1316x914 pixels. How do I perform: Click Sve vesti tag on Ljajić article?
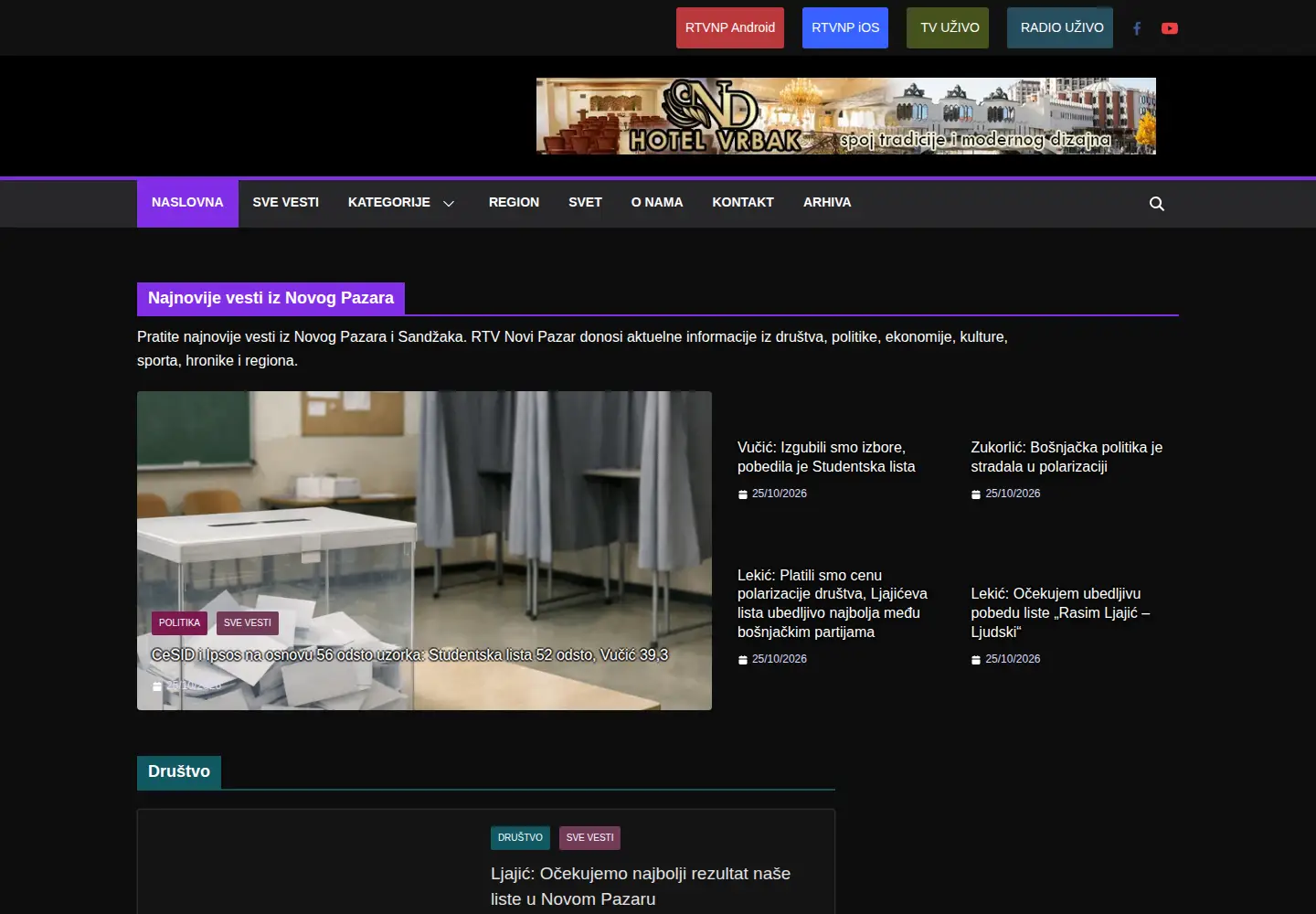point(589,838)
